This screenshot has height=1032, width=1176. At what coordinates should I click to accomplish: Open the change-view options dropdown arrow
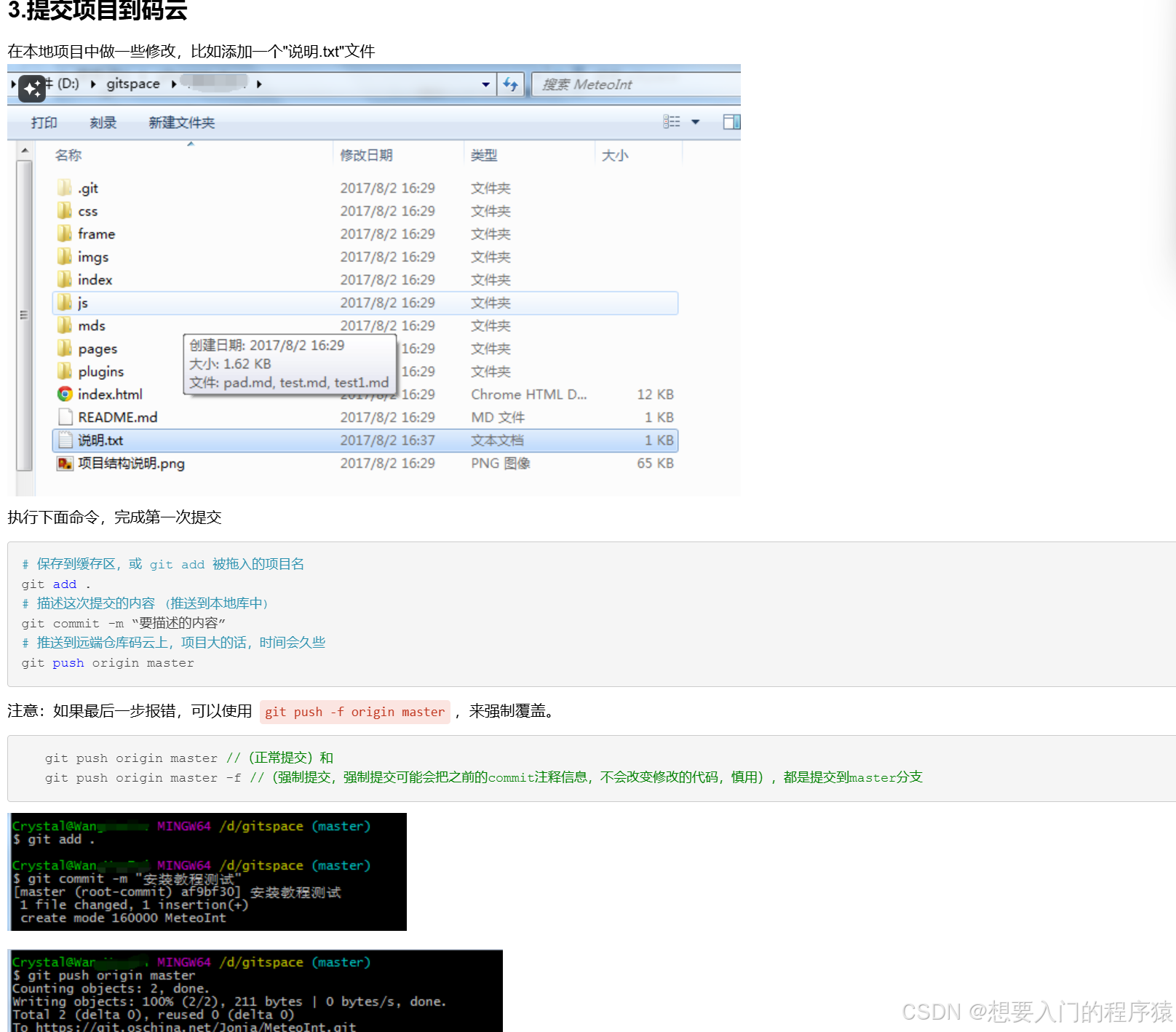(696, 122)
